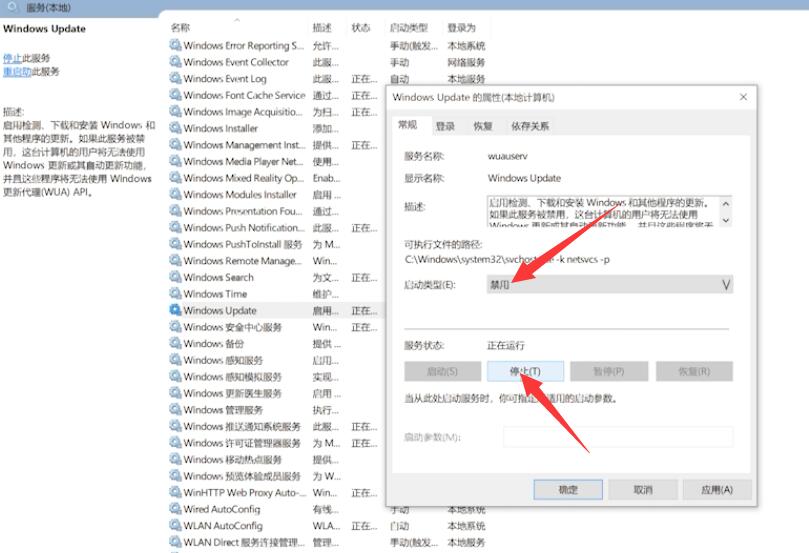This screenshot has height=553, width=809.
Task: Click the 重启动 link to restart service
Action: (17, 71)
